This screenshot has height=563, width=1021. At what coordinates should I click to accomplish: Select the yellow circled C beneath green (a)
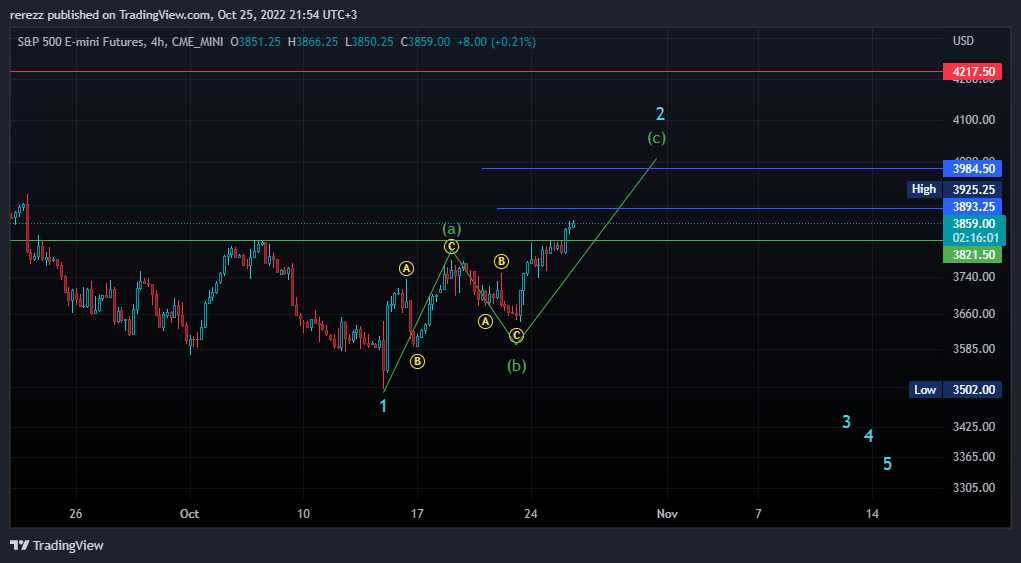(451, 247)
